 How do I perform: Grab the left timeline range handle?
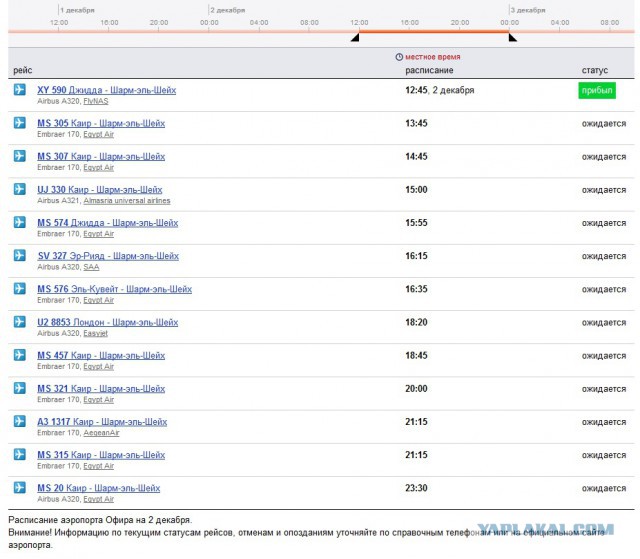tap(355, 38)
